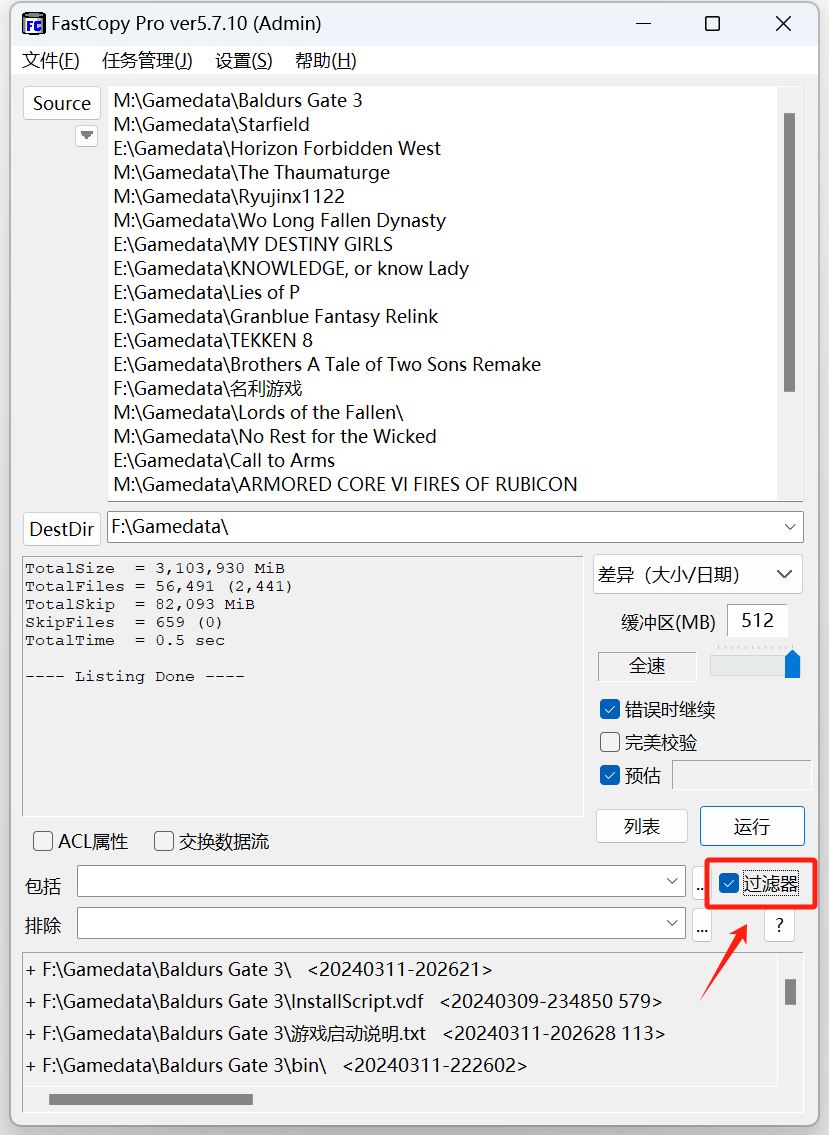Click the file log vertical scrollbar thumb
Screen dimensions: 829x1135
pos(790,992)
